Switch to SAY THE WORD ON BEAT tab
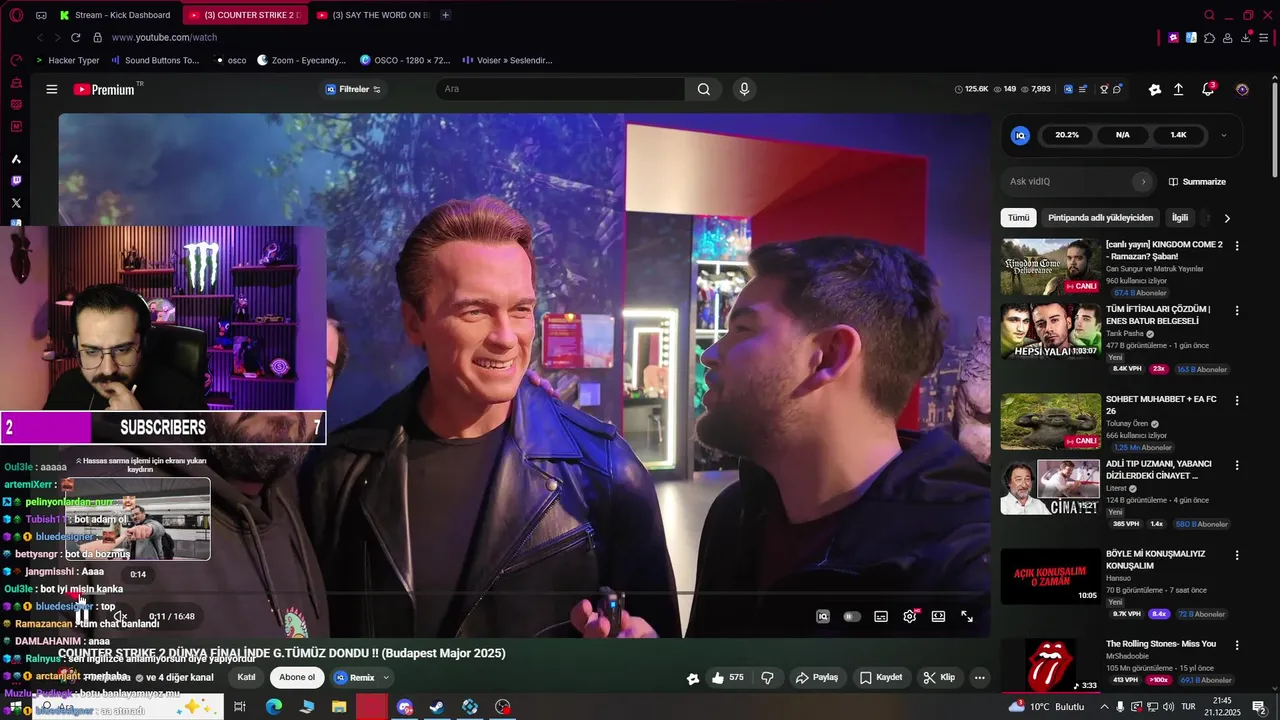The image size is (1280, 720). [x=373, y=15]
